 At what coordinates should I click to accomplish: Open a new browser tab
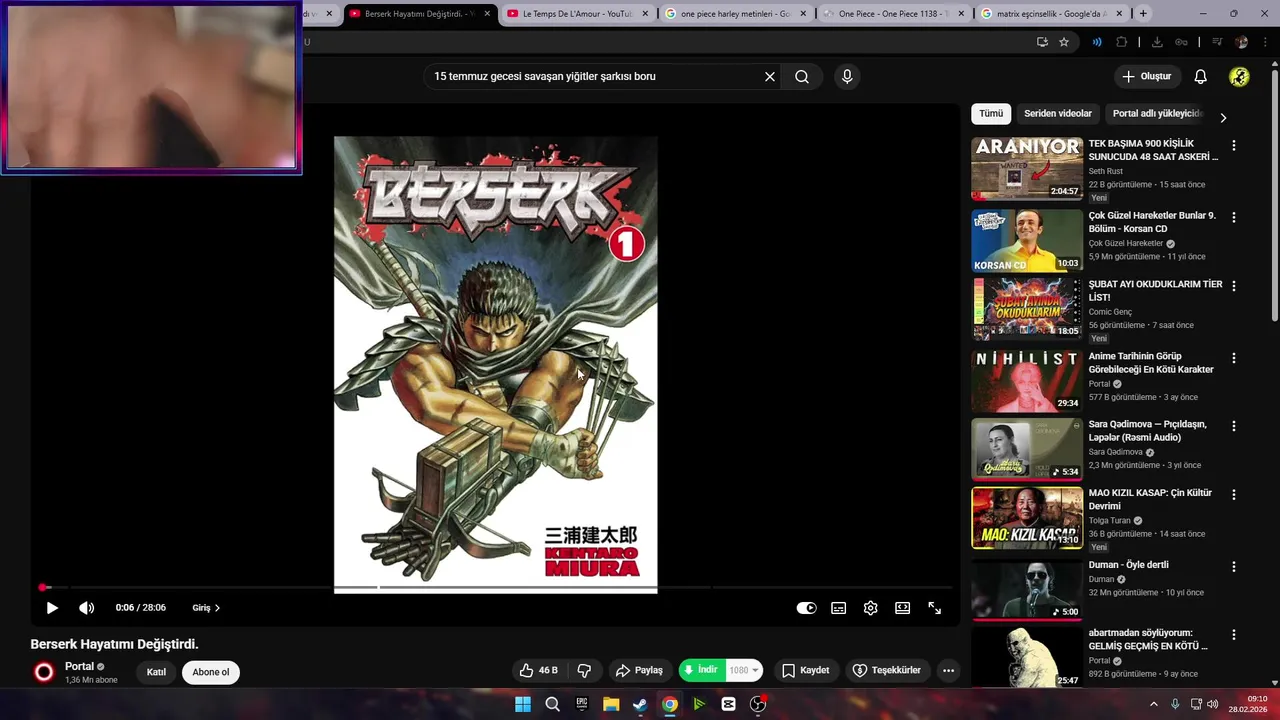[1143, 14]
